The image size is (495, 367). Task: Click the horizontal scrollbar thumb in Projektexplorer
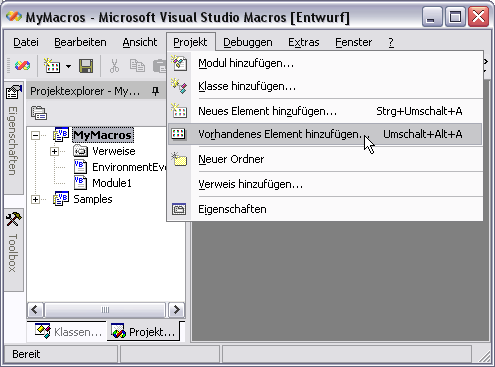point(105,310)
